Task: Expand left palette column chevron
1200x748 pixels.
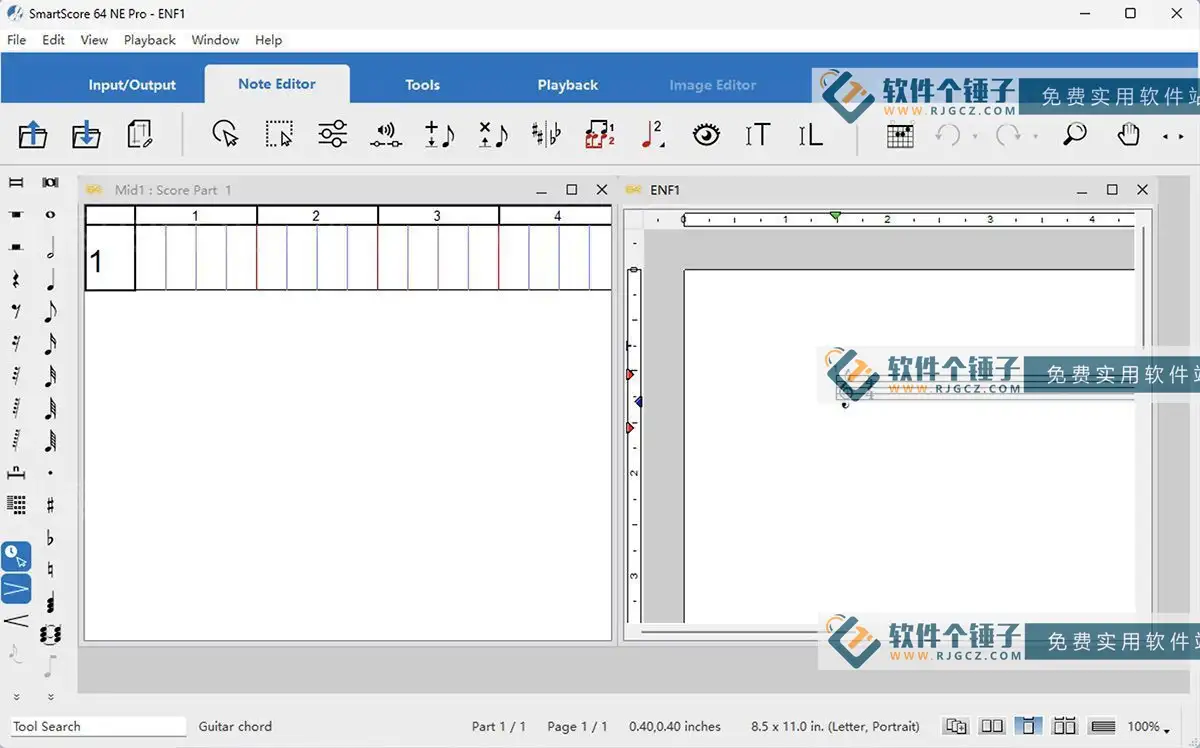Action: click(x=16, y=697)
